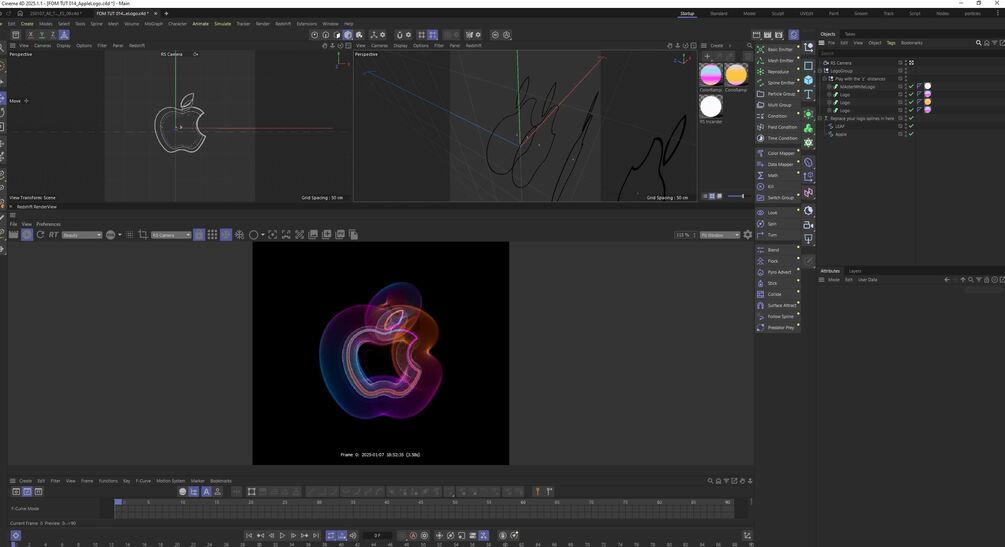Open timeline F-Curve menu
Image resolution: width=1005 pixels, height=547 pixels.
143,481
